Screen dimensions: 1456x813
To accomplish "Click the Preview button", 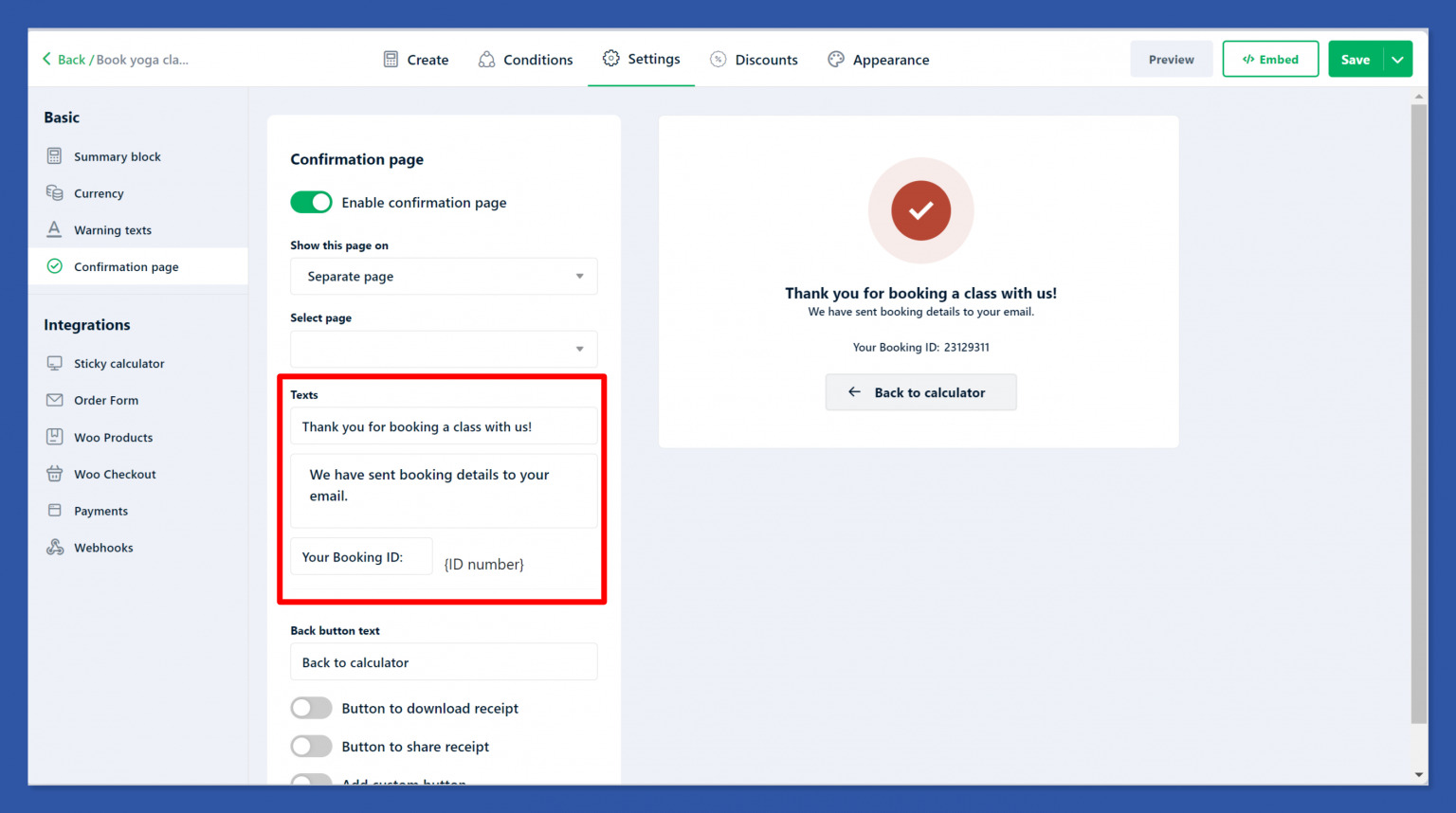I will (1172, 60).
